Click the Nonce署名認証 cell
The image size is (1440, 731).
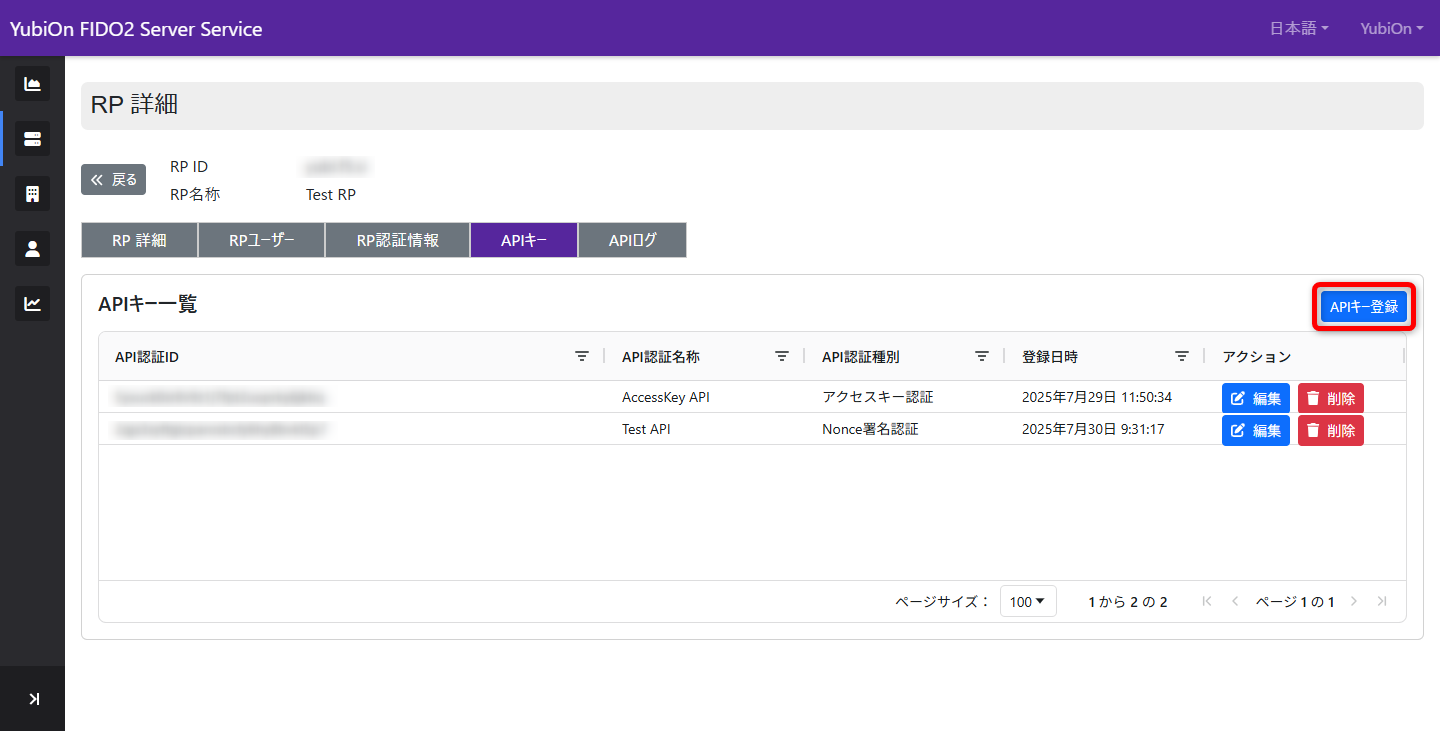(x=870, y=429)
